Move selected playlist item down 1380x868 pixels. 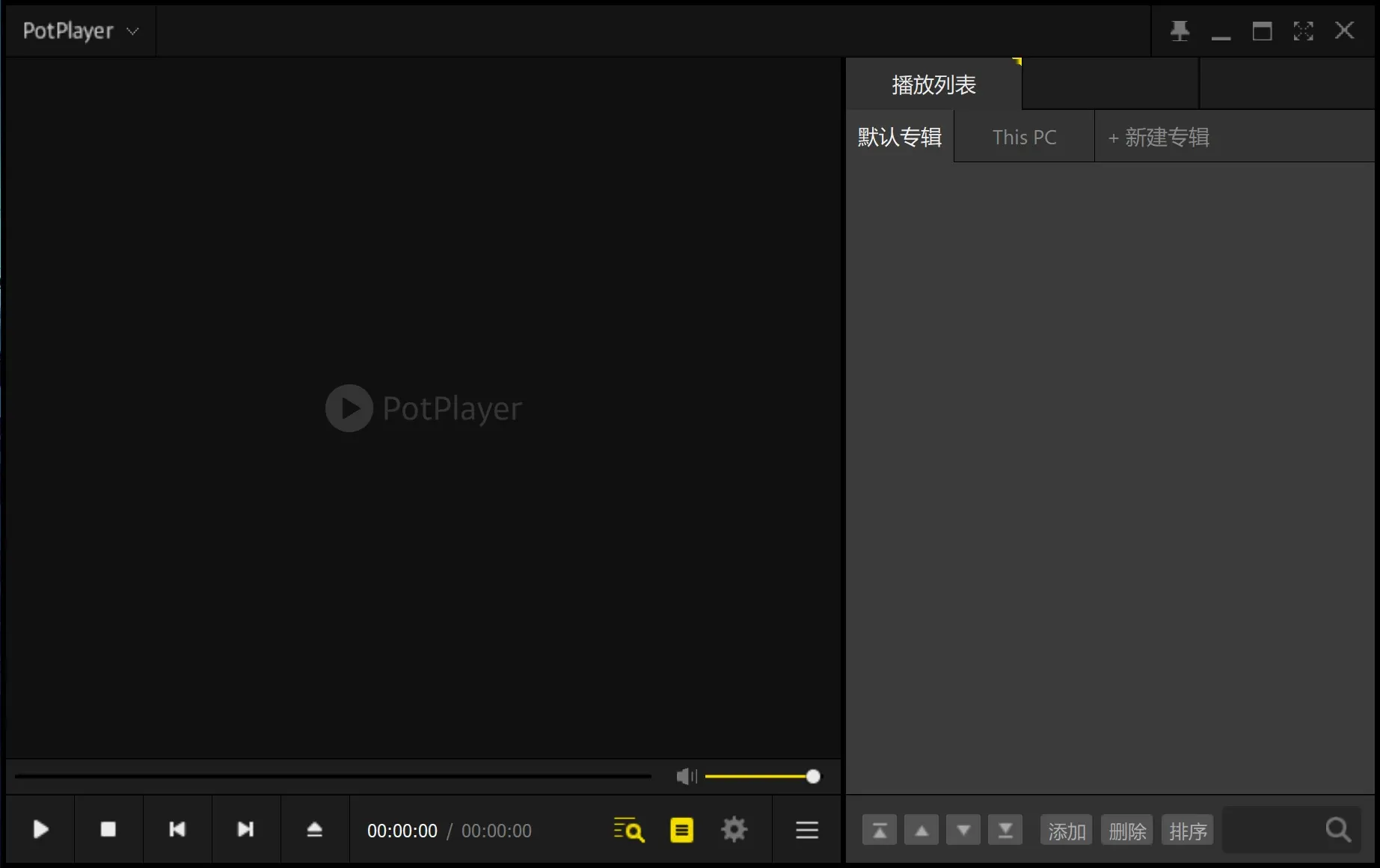click(x=963, y=830)
